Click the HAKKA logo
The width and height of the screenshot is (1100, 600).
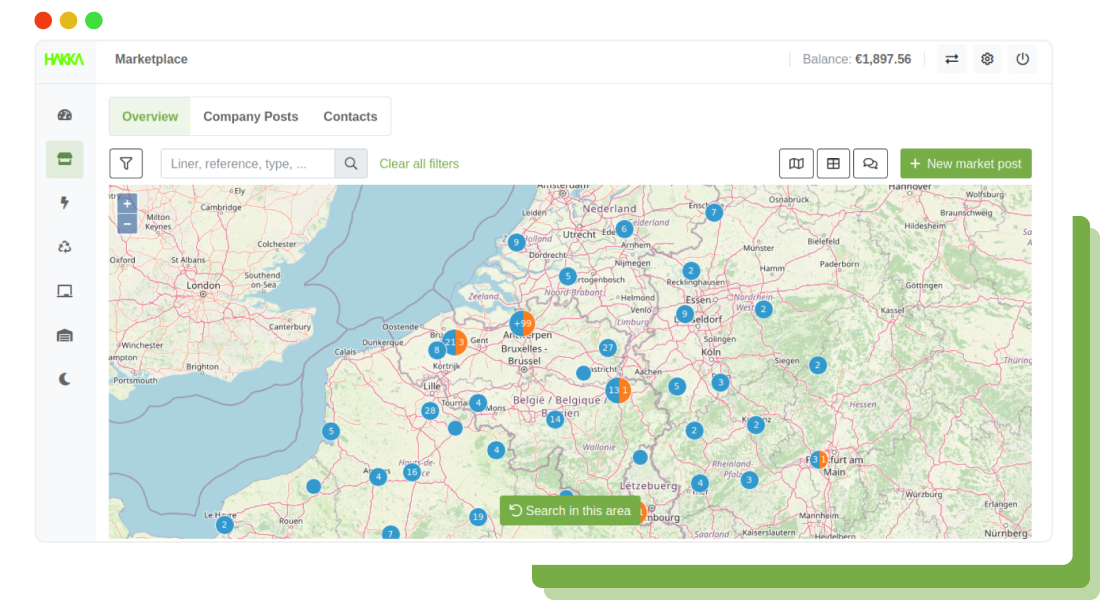(64, 60)
